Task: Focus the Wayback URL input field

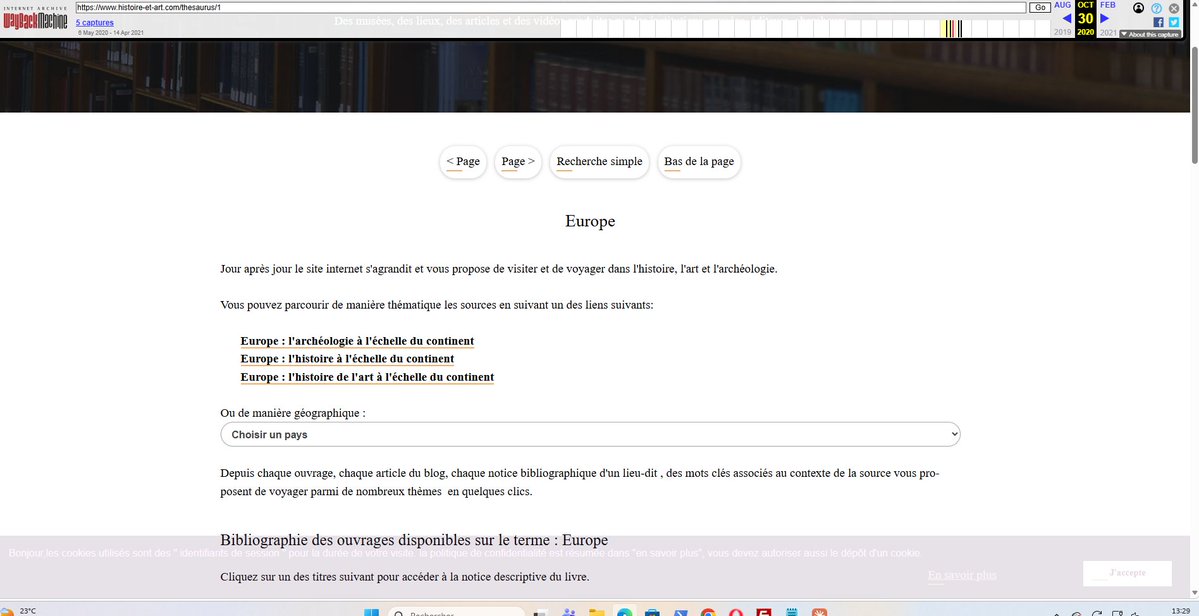Action: (551, 8)
